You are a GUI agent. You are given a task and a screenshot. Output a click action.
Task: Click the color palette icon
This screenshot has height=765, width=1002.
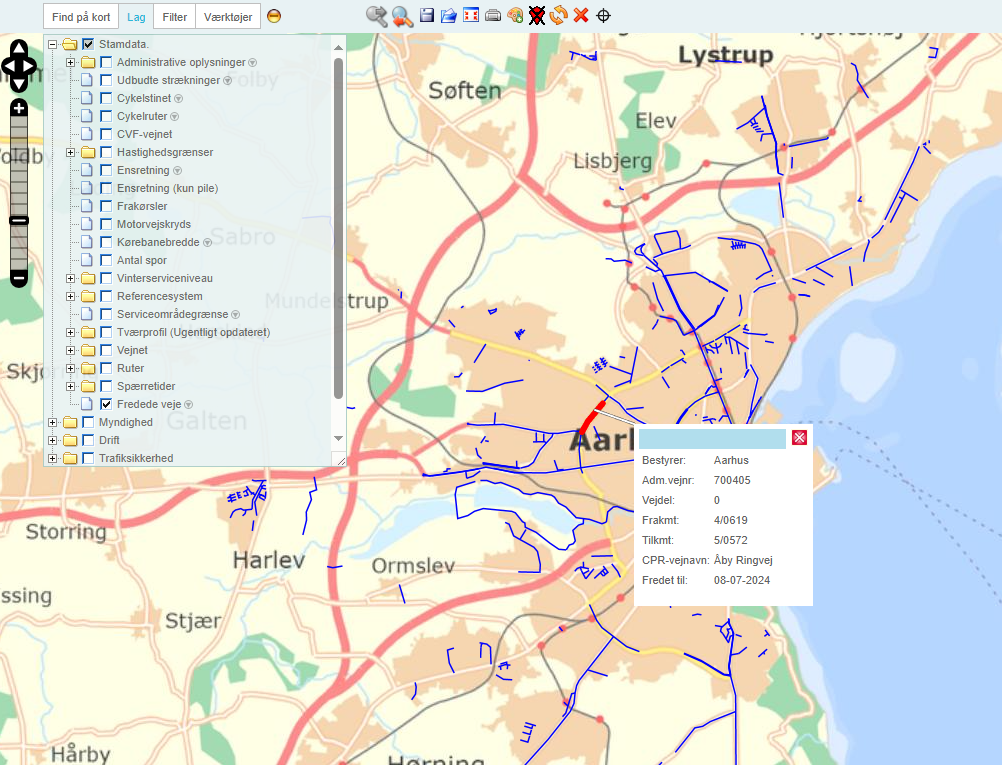[x=515, y=15]
